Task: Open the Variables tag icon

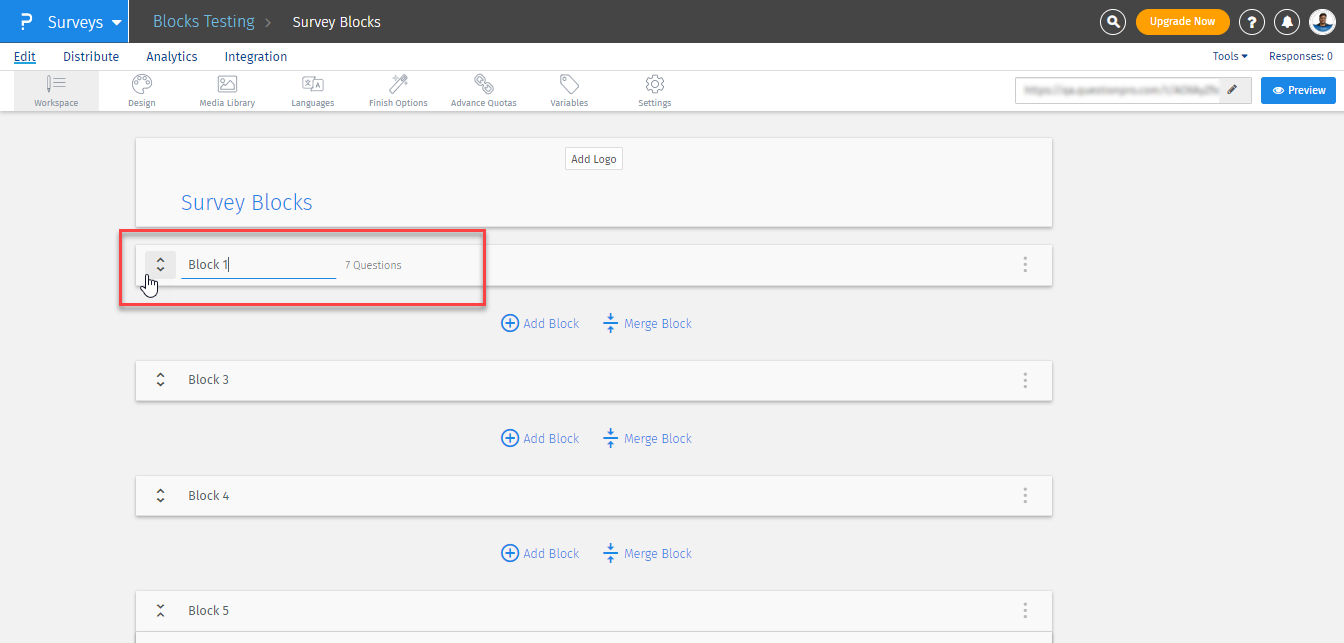Action: point(569,91)
